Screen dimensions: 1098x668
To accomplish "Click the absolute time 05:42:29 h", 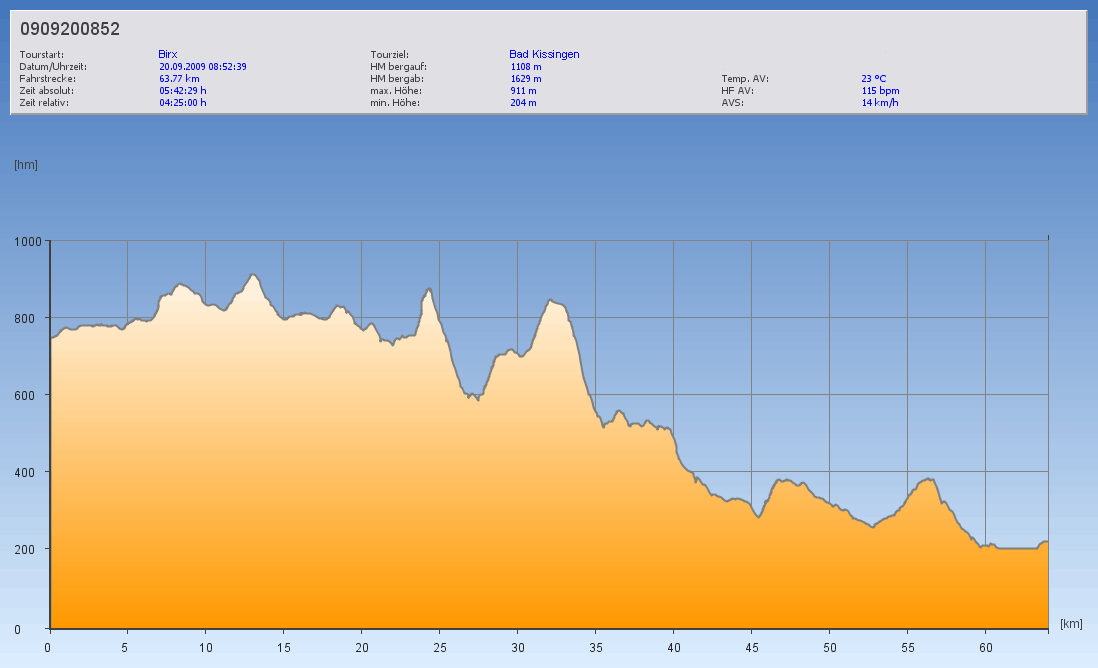I will [x=183, y=90].
